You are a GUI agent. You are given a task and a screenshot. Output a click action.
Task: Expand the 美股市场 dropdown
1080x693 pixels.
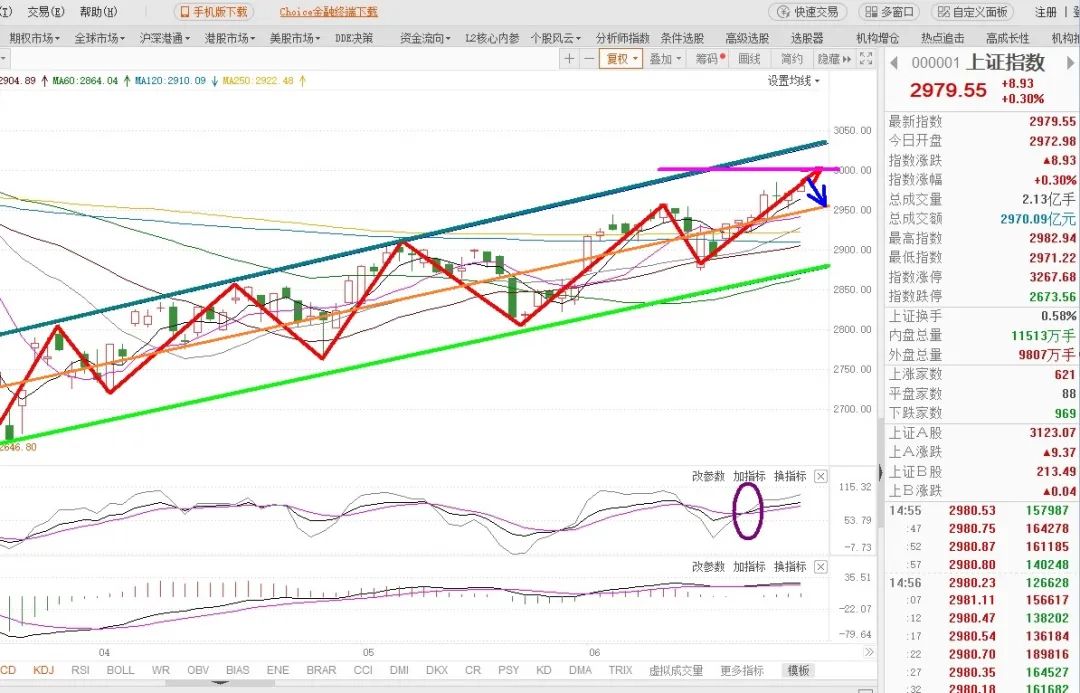[294, 38]
